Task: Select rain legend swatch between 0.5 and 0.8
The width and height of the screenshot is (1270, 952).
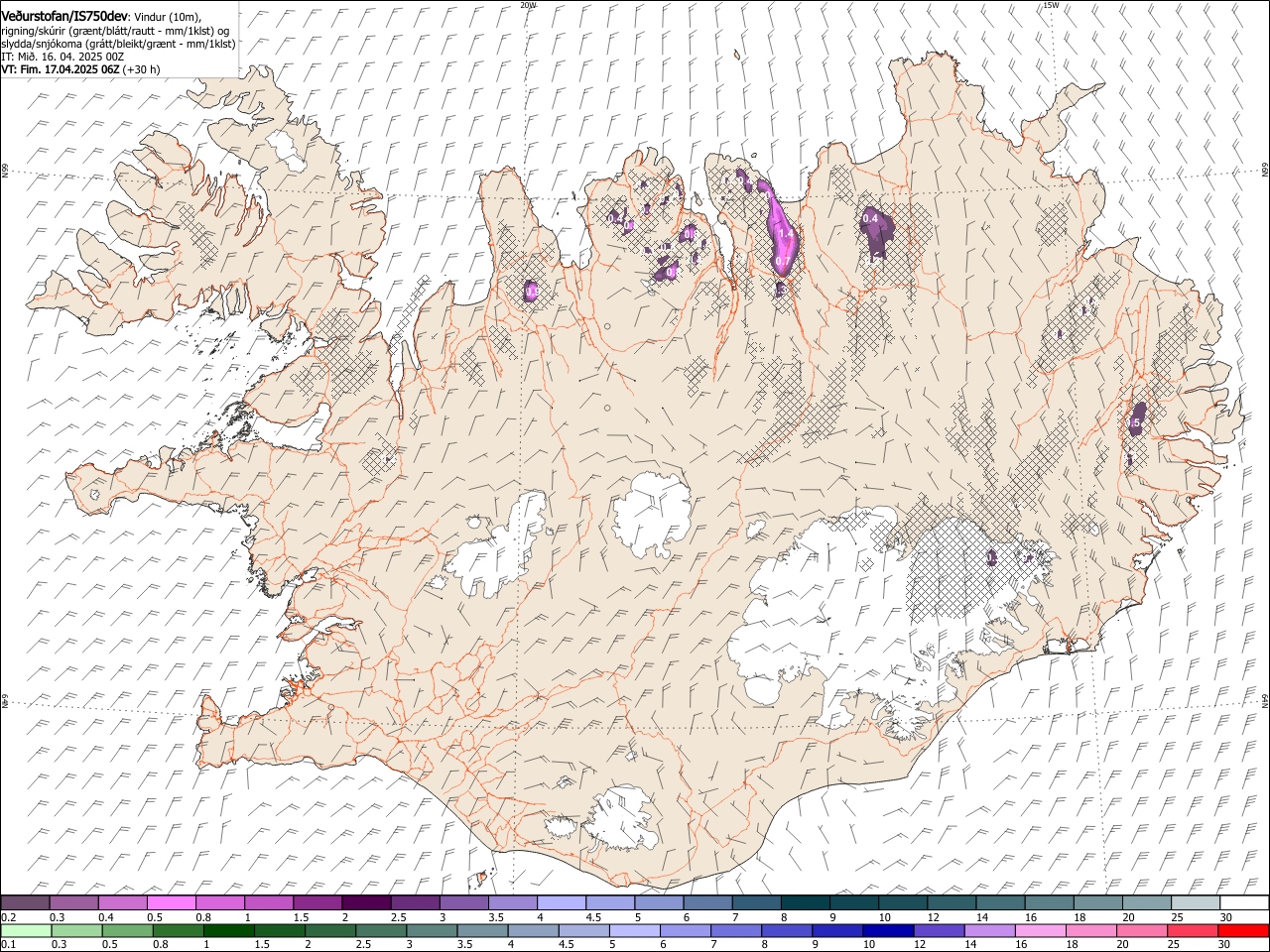Action: [127, 930]
